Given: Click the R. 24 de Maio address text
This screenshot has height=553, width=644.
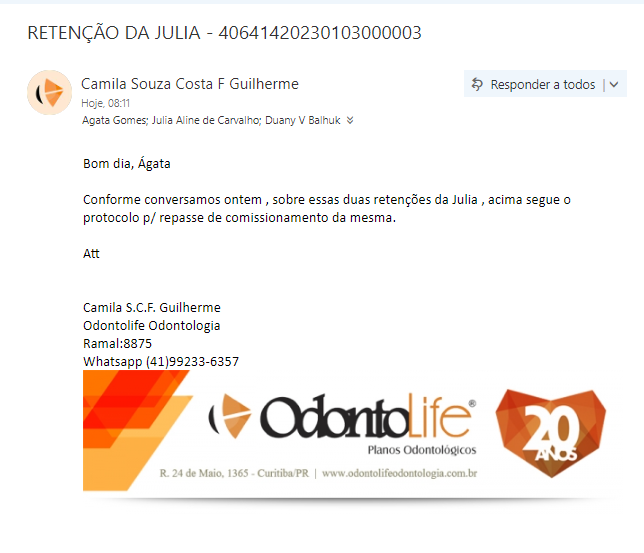Looking at the screenshot, I should [234, 473].
